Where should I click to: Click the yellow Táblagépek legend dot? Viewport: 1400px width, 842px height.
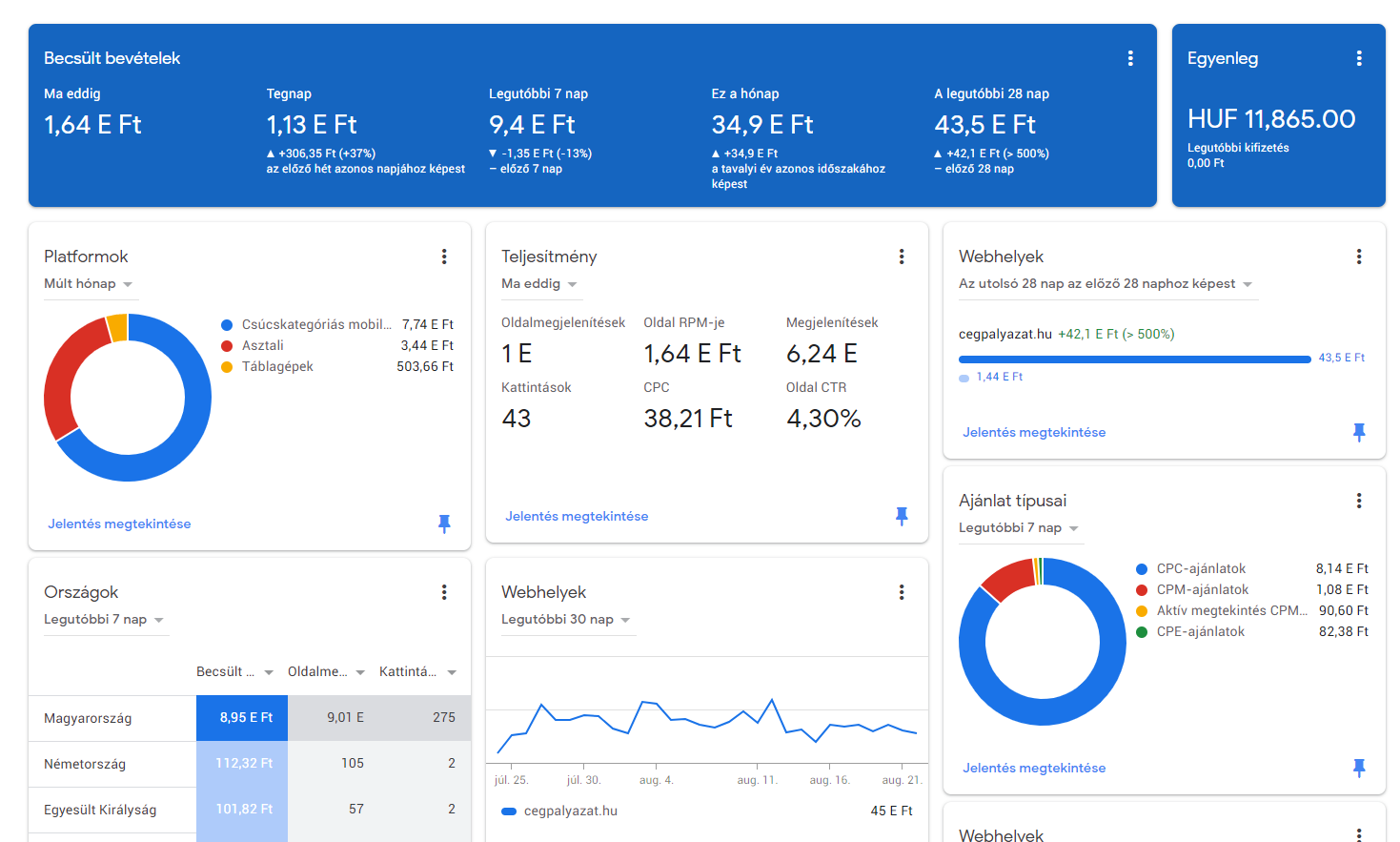227,367
